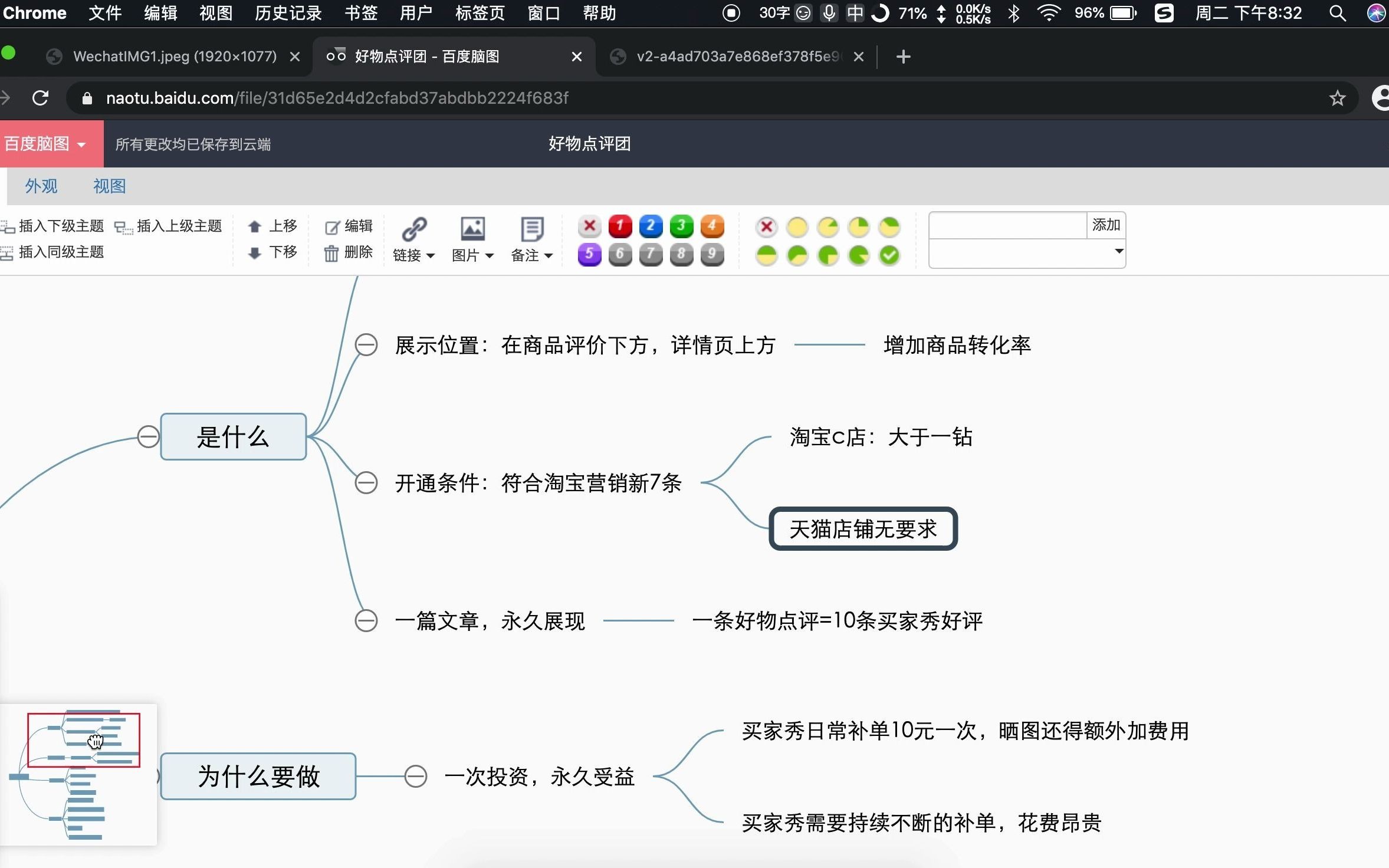The width and height of the screenshot is (1389, 868).
Task: Switch to 视图 tab
Action: click(x=110, y=186)
